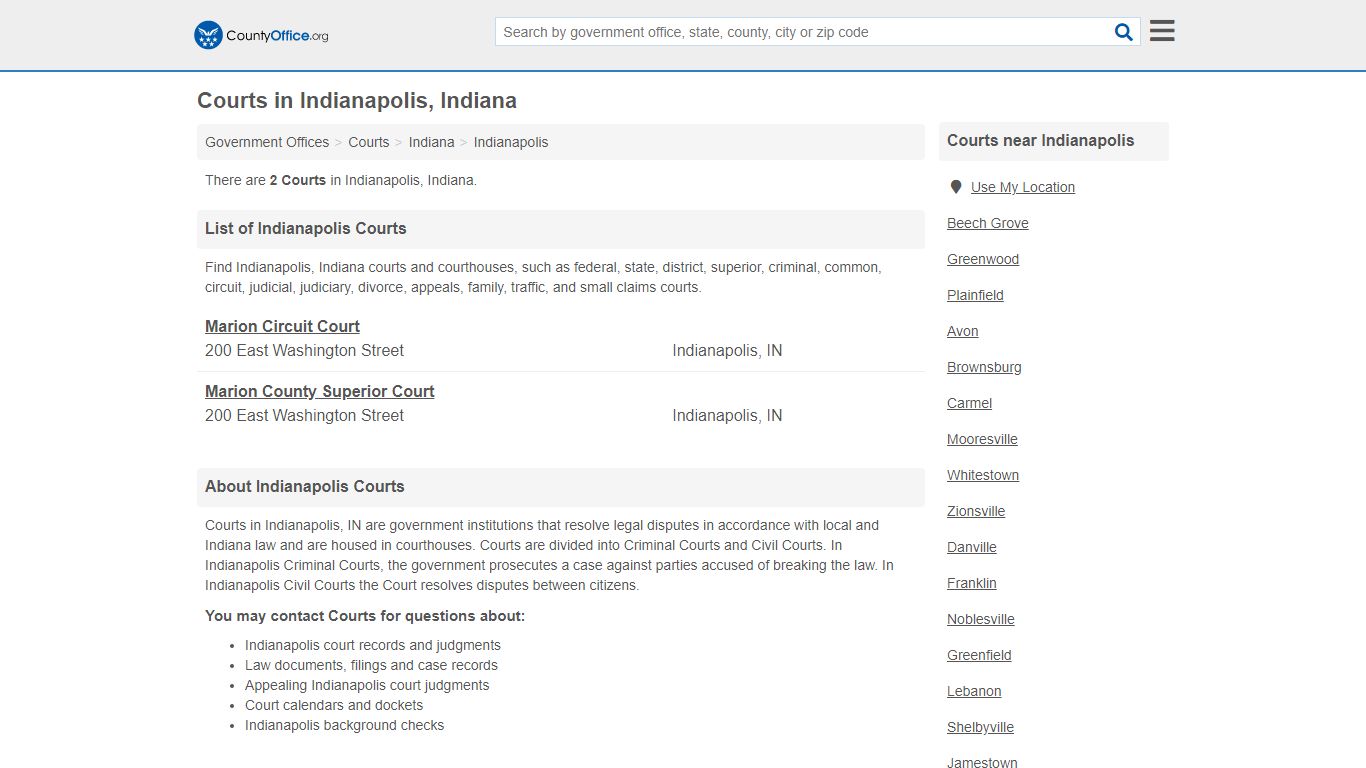Open the Marion Circuit Court link
1366x768 pixels.
pyautogui.click(x=282, y=326)
